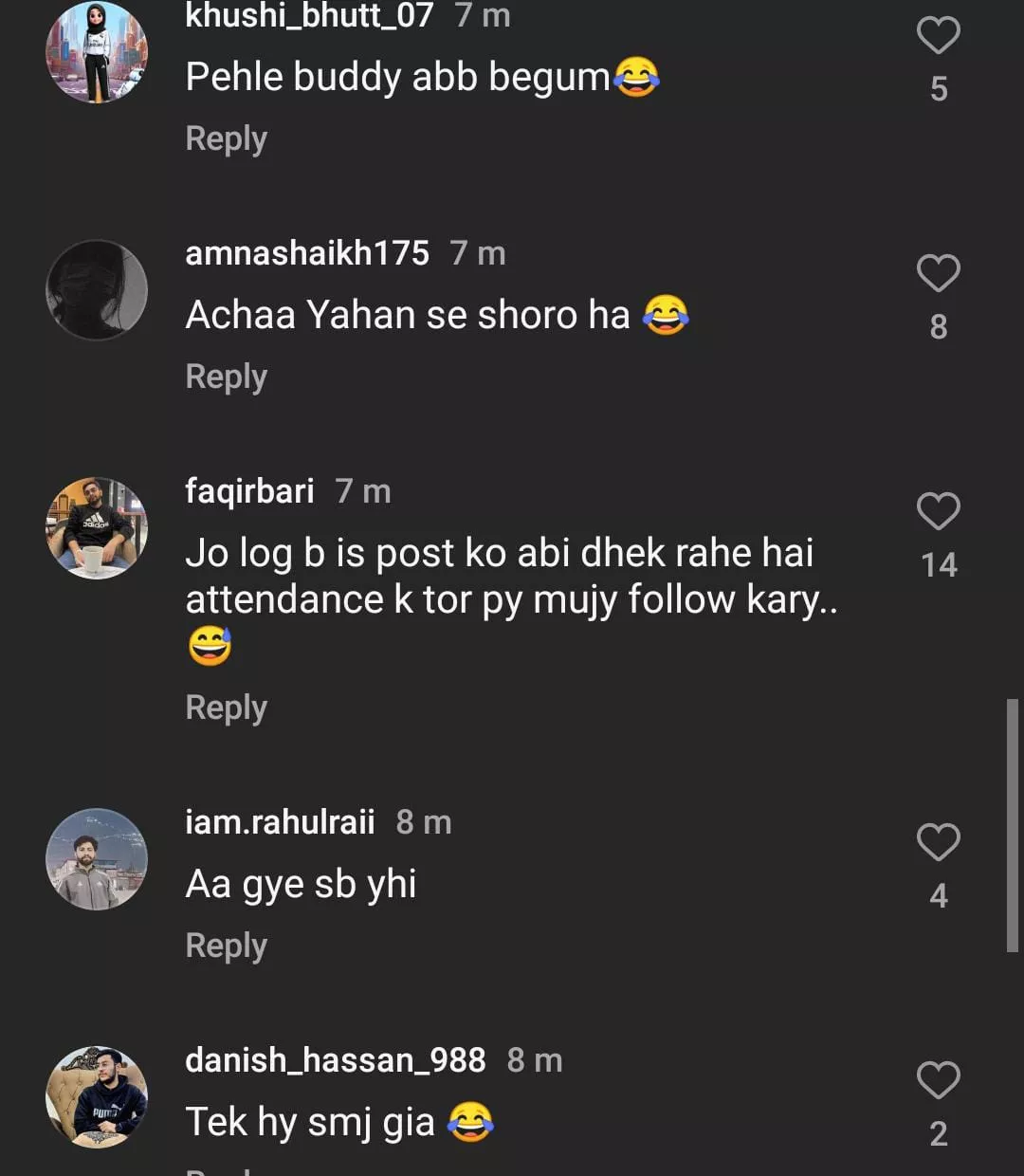
Task: Like khushi_bhutt_07's comment with heart icon
Action: coord(938,36)
